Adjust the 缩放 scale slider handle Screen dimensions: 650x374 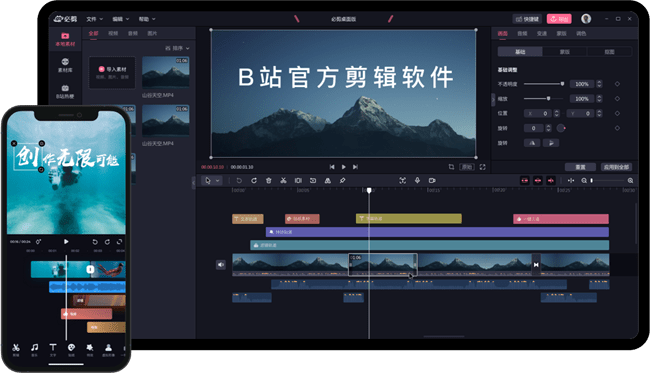(548, 99)
